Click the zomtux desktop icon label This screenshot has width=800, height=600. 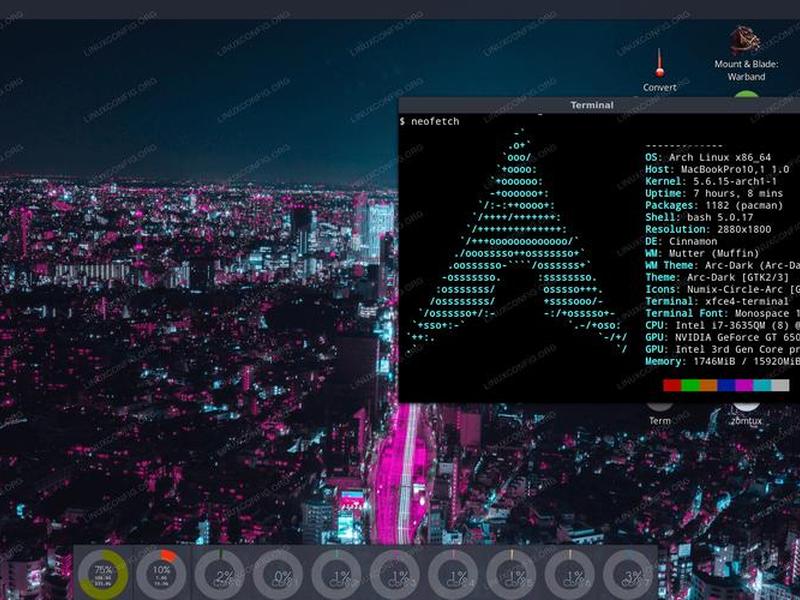pyautogui.click(x=746, y=421)
